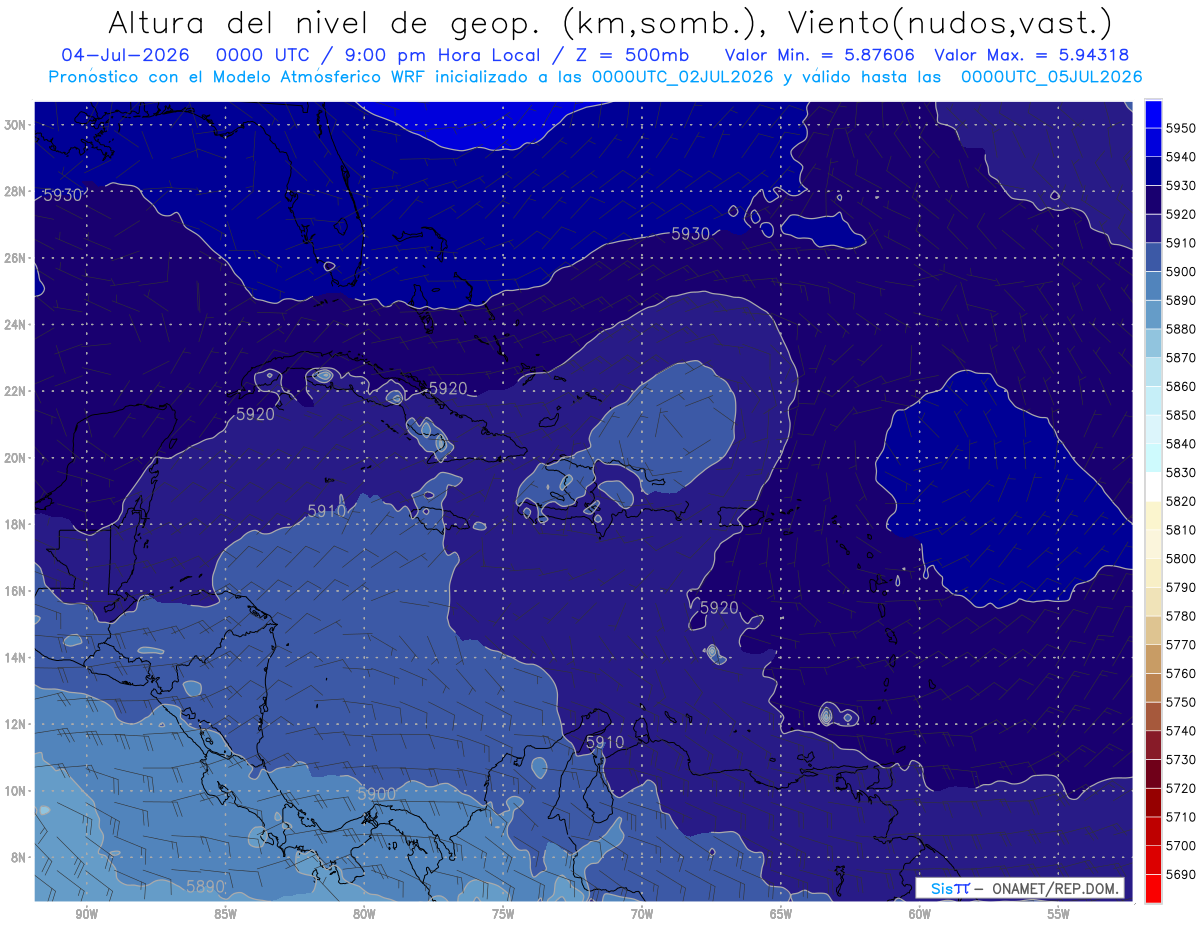The width and height of the screenshot is (1200, 927).
Task: Click the legend swatch between 5760 and 5770
Action: [1153, 659]
